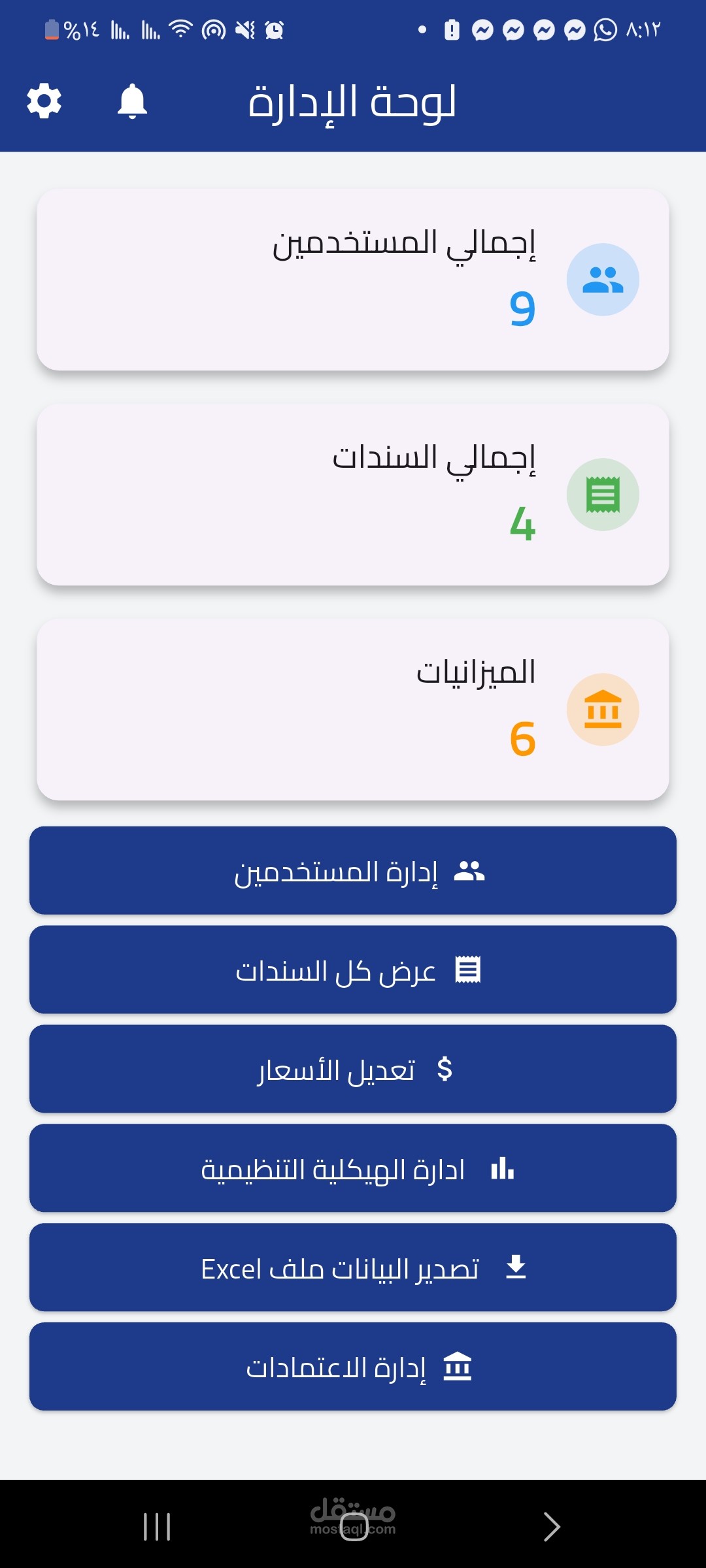The height and width of the screenshot is (1568, 706).
Task: Open notifications with the bell icon
Action: 132,101
